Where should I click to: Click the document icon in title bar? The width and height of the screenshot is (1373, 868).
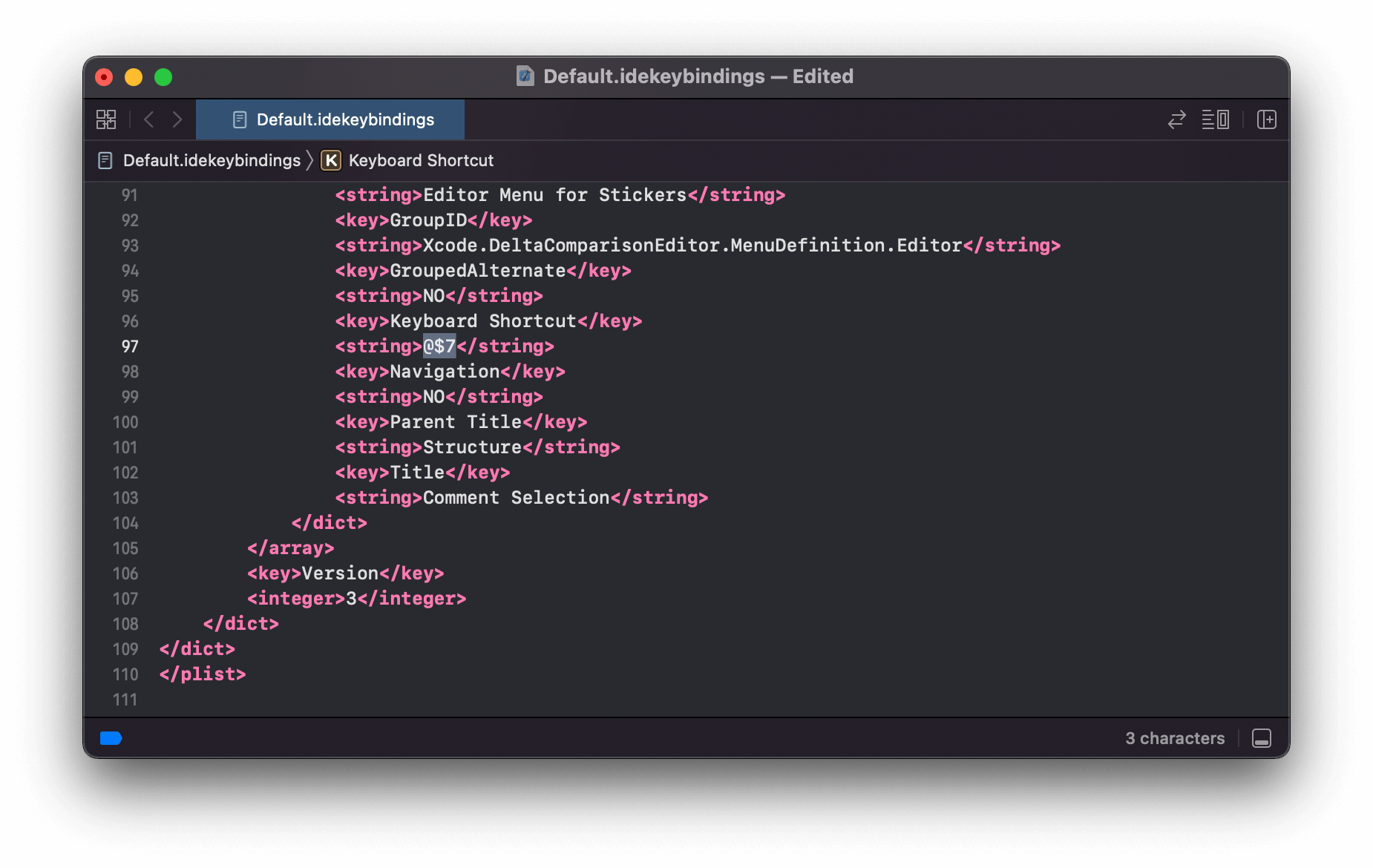pos(525,76)
